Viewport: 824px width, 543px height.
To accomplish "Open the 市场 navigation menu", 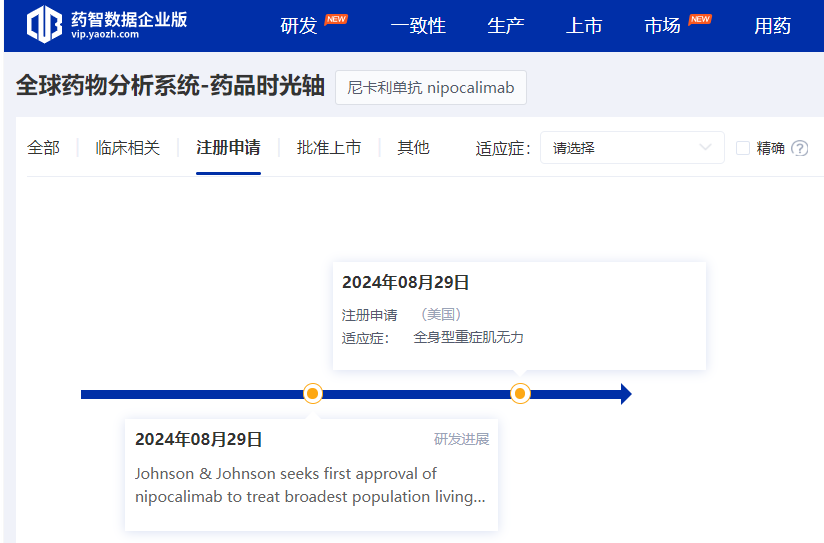I will point(662,26).
